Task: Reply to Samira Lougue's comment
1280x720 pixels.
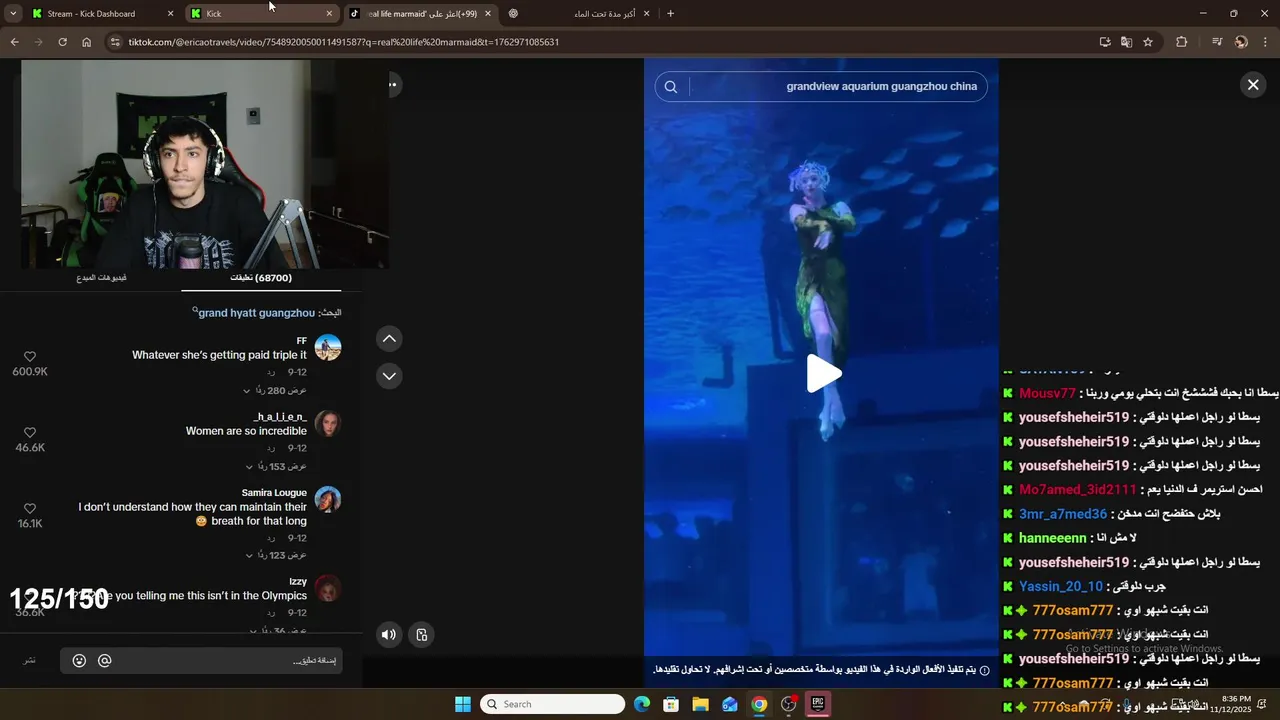Action: (271, 537)
